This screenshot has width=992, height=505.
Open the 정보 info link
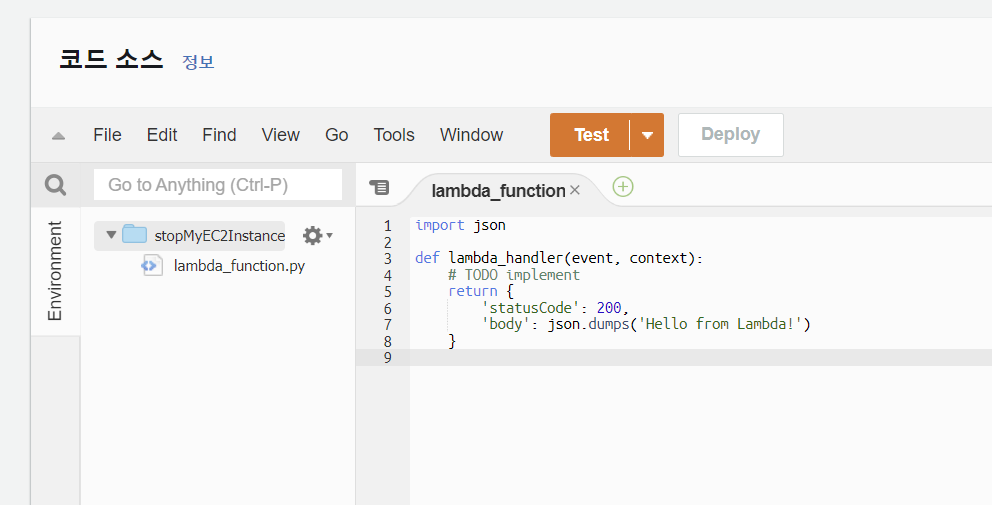[198, 62]
